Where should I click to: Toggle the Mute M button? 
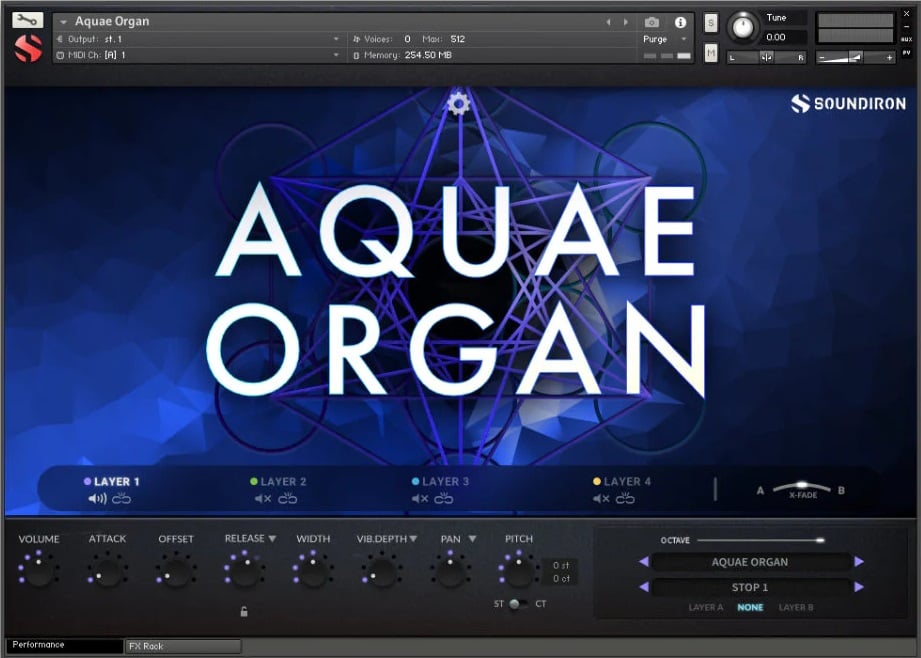coord(711,53)
